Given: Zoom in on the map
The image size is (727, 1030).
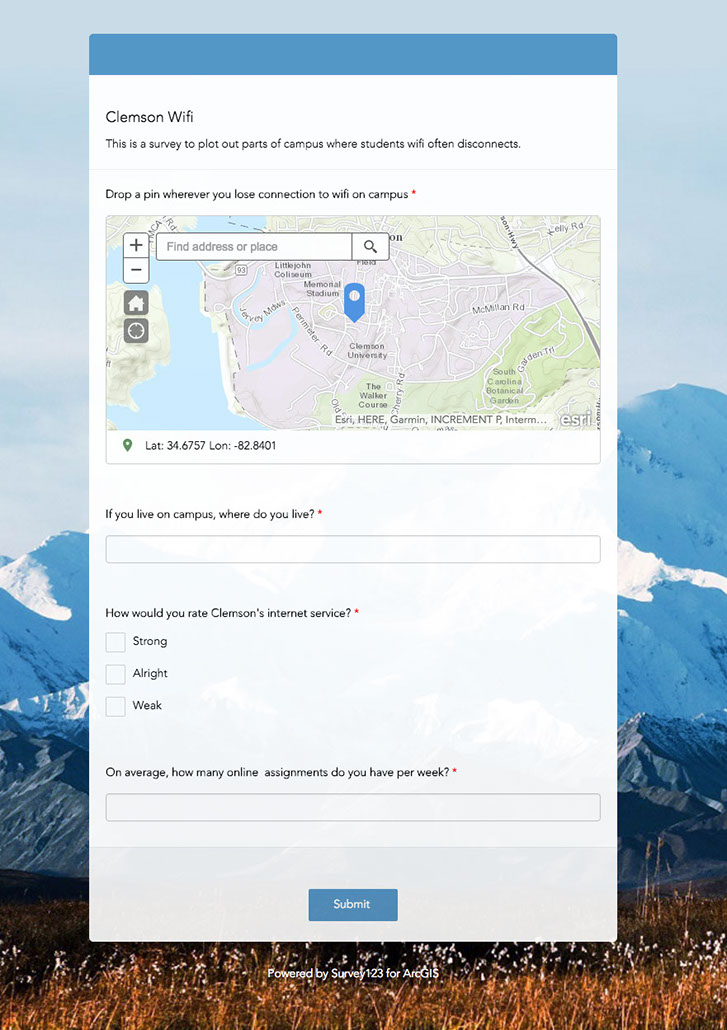Looking at the screenshot, I should click(136, 246).
